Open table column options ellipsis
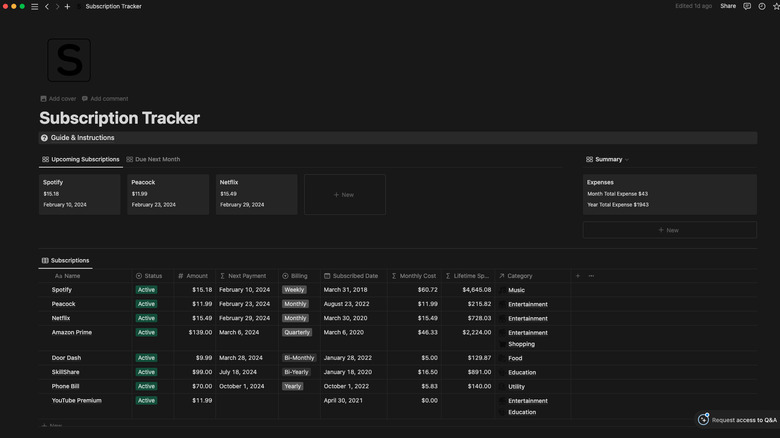The width and height of the screenshot is (780, 438). [x=591, y=276]
